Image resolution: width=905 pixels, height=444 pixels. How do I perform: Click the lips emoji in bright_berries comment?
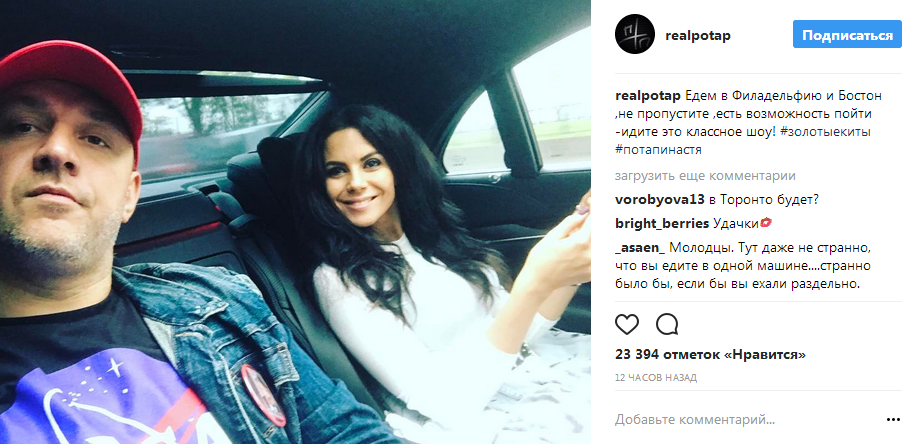766,223
